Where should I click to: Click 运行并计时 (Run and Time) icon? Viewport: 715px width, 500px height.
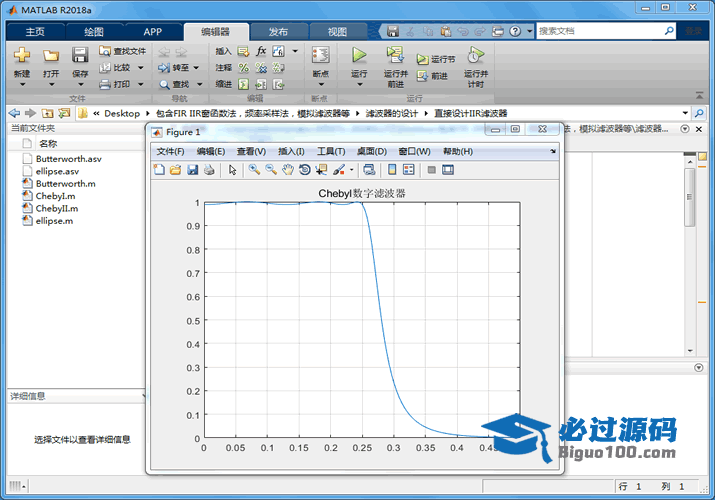(x=475, y=55)
